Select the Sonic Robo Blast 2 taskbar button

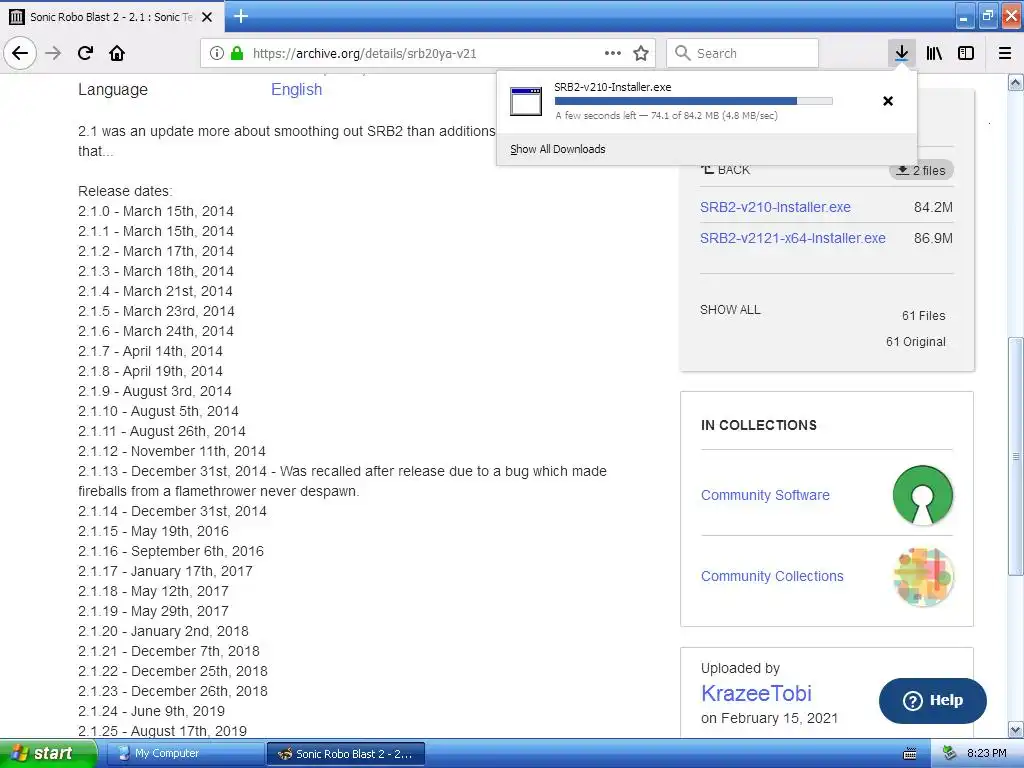coord(346,754)
